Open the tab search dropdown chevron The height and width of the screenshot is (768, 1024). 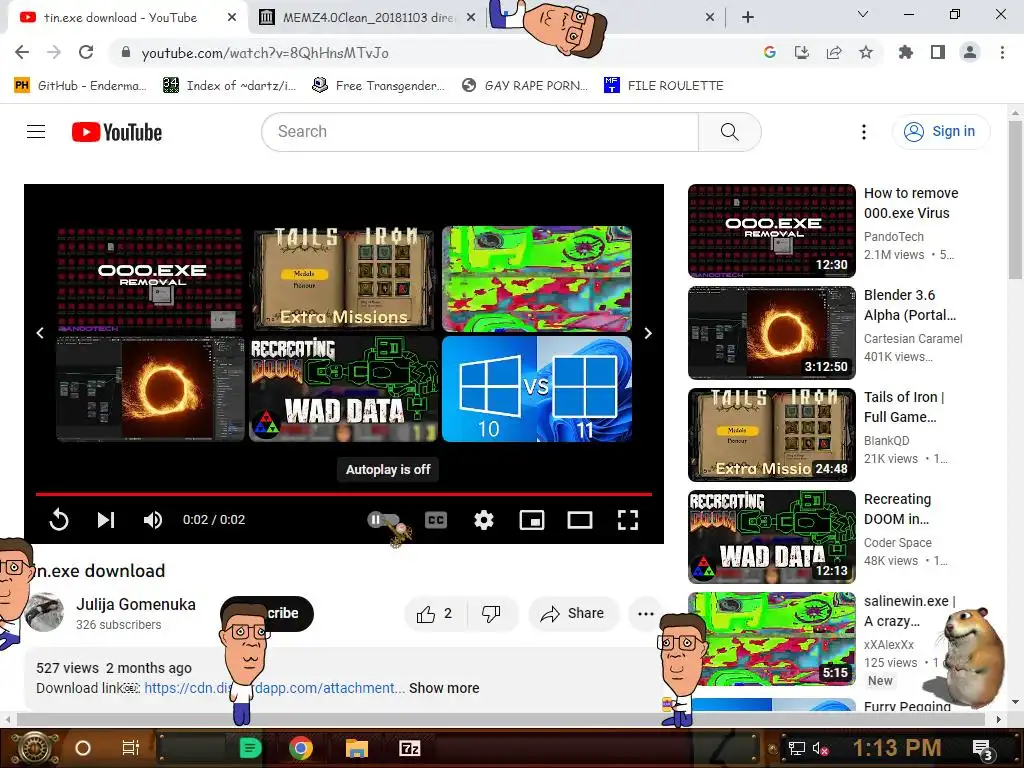click(x=863, y=14)
